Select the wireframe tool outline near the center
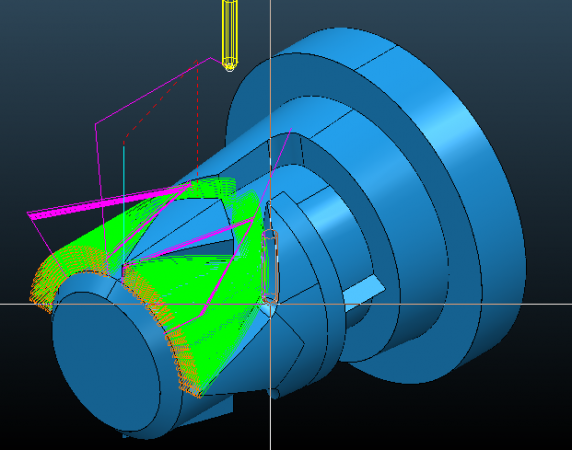572x450 pixels. point(271,266)
